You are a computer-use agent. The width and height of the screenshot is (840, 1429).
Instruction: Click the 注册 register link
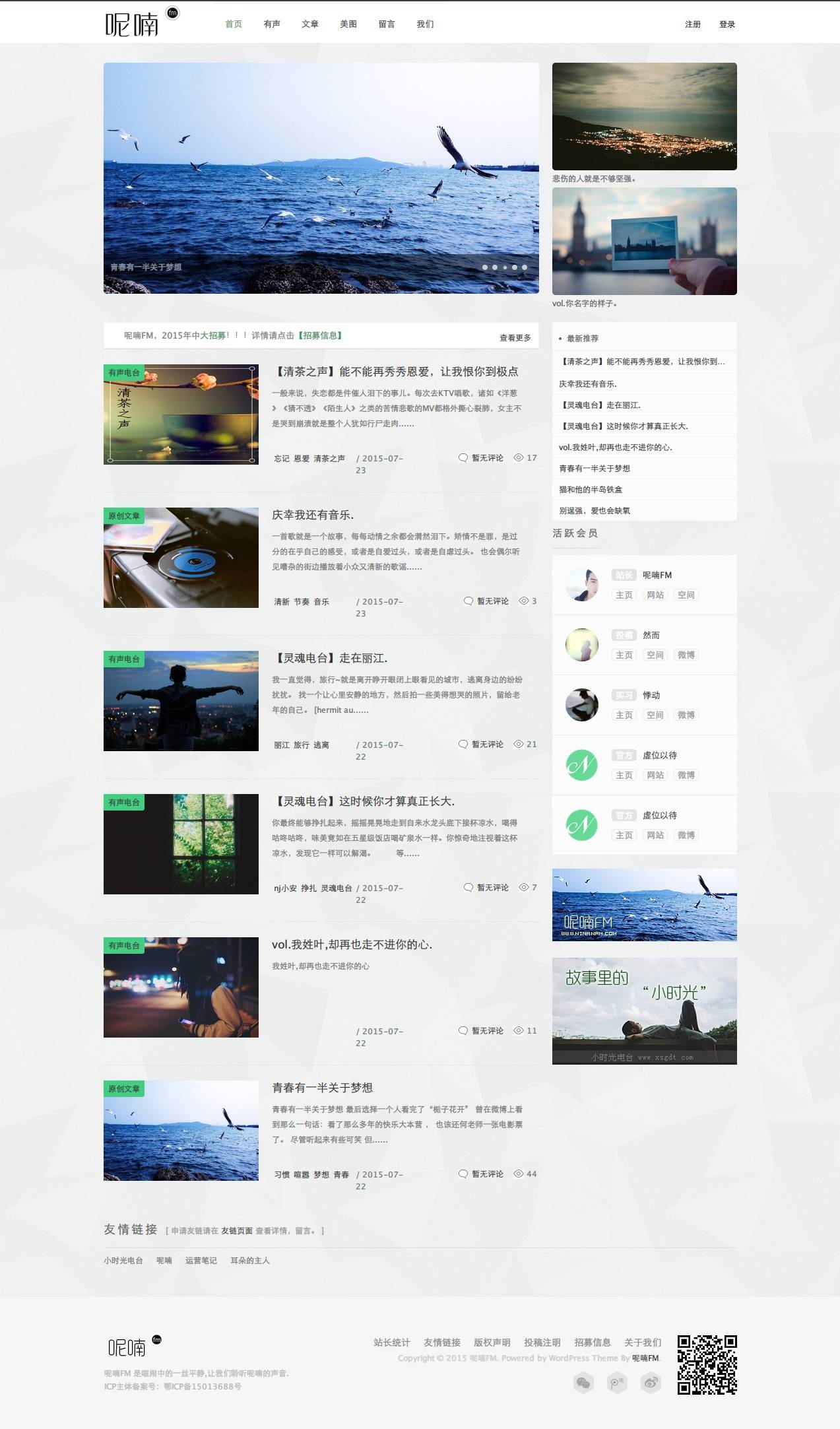(693, 24)
